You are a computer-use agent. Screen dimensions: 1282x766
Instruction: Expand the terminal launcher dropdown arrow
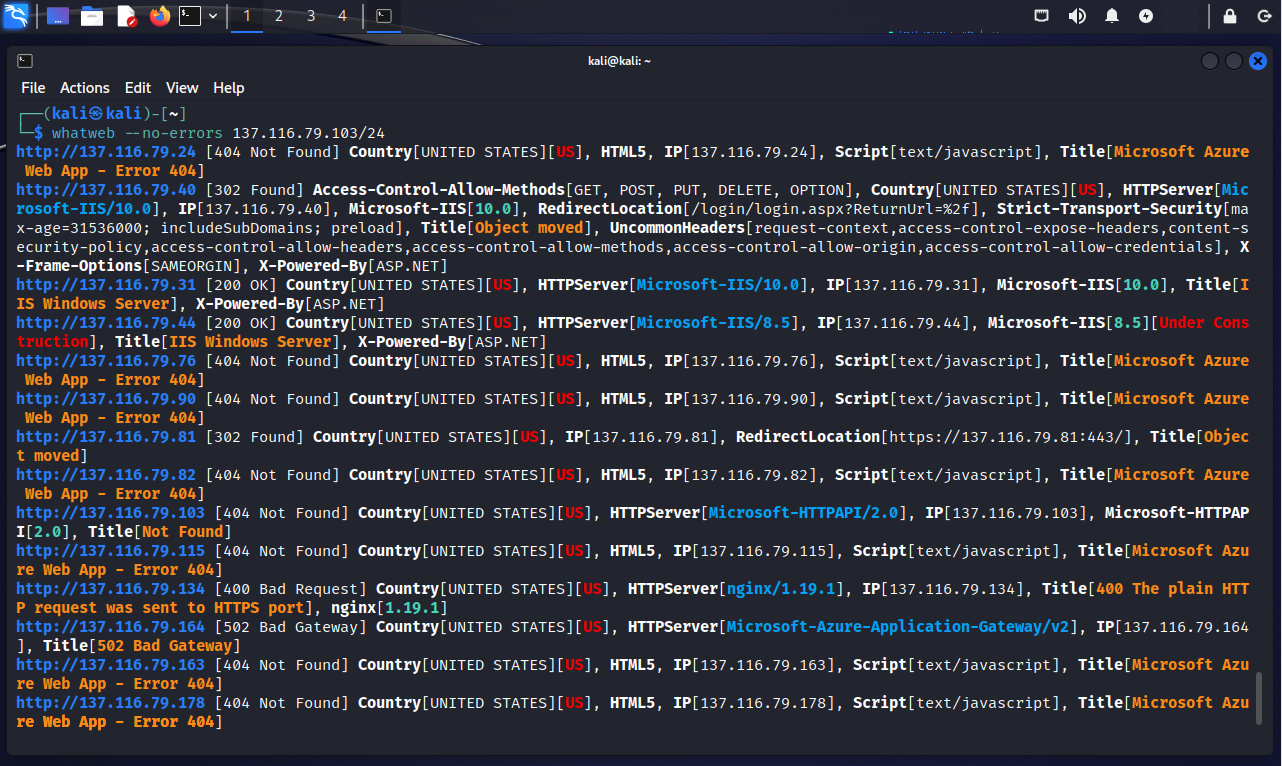213,16
